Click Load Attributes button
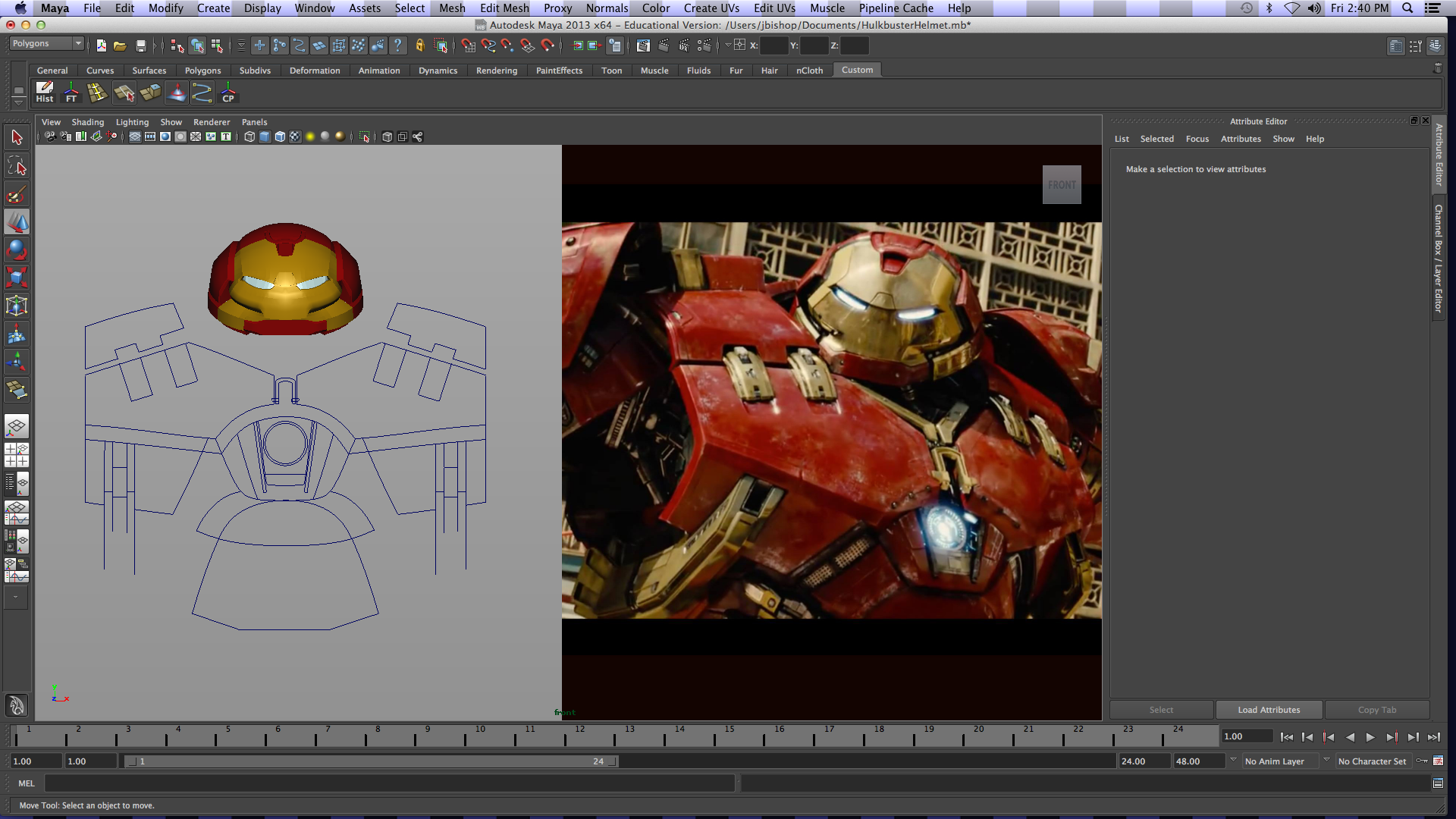 (x=1269, y=710)
